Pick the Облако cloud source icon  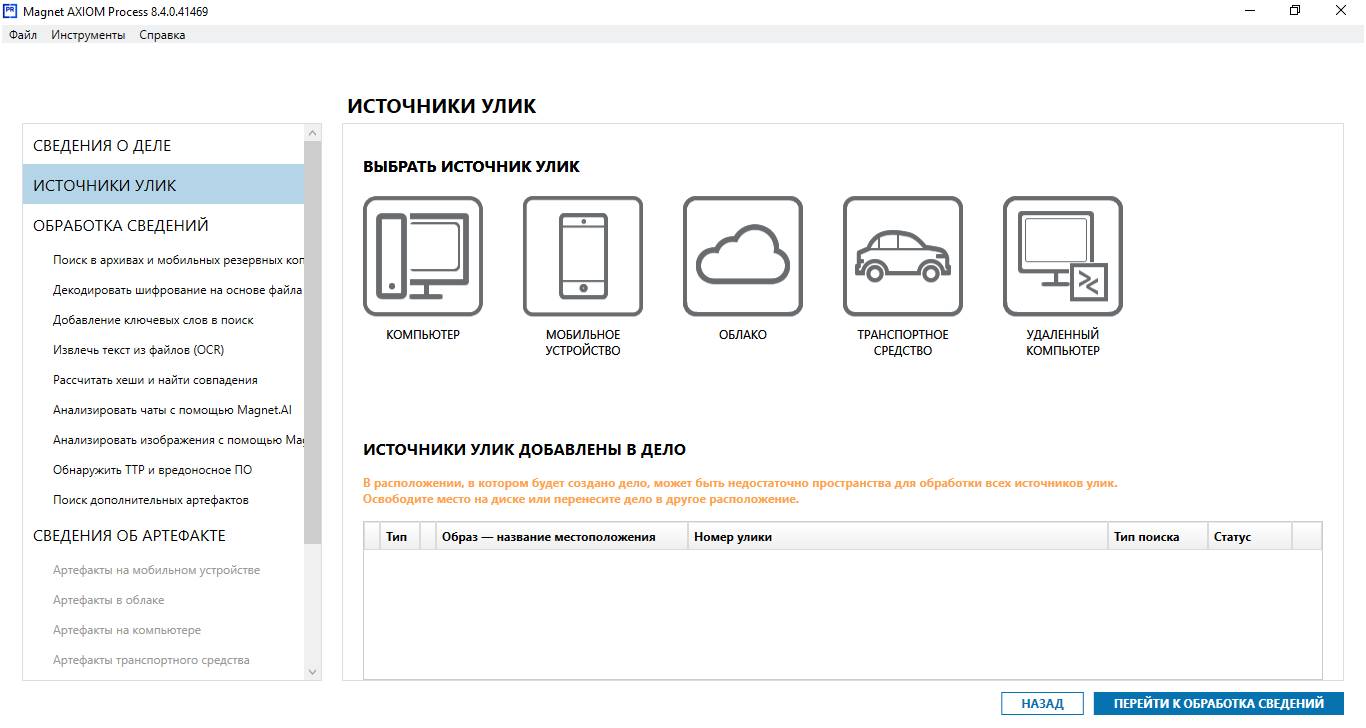[x=743, y=256]
